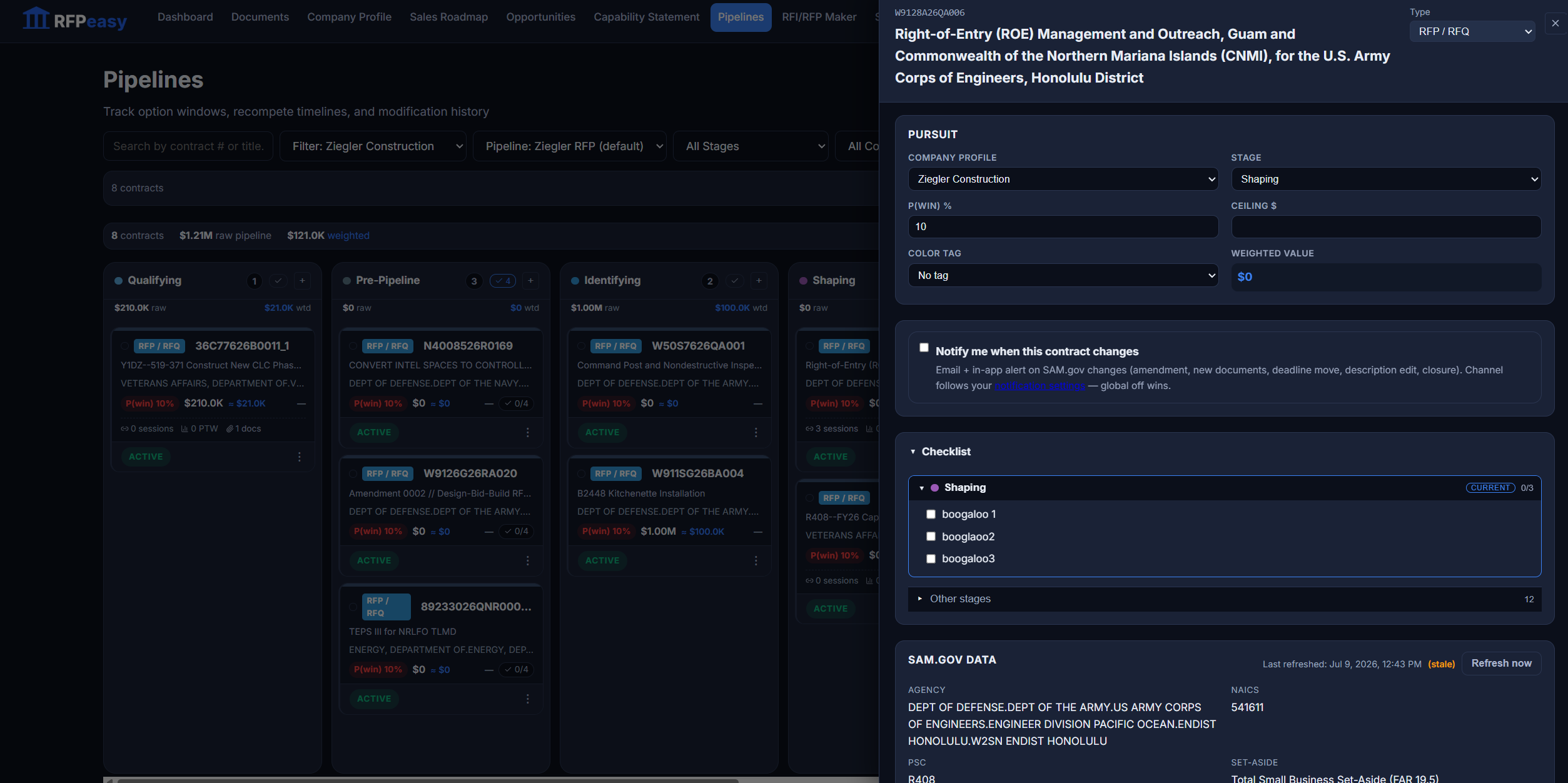Click the ACTIVE status on W911SG26BA004 card

coord(602,561)
